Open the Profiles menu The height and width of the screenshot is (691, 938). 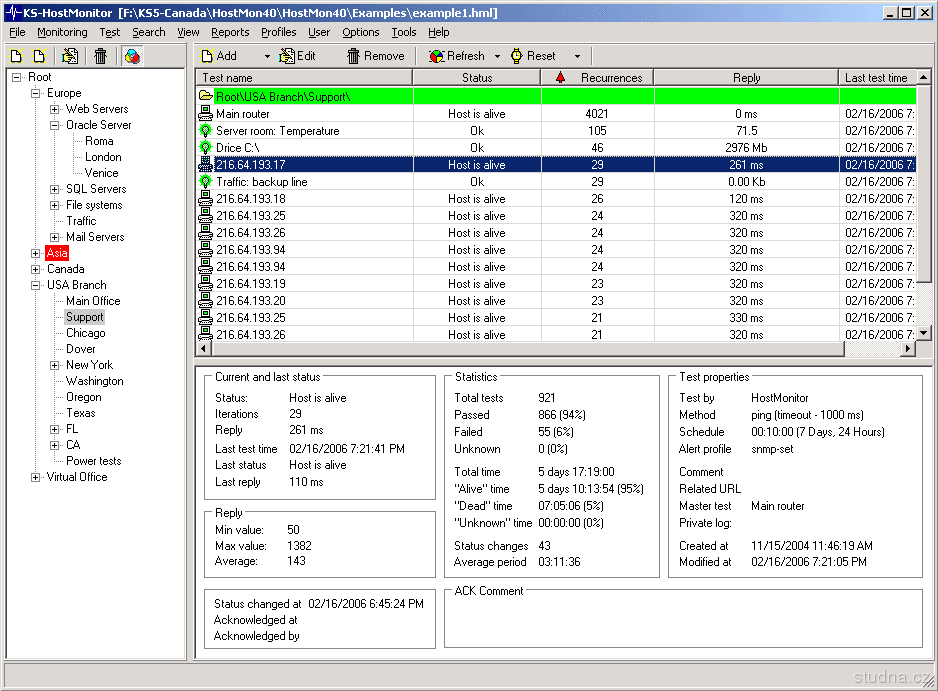click(278, 32)
